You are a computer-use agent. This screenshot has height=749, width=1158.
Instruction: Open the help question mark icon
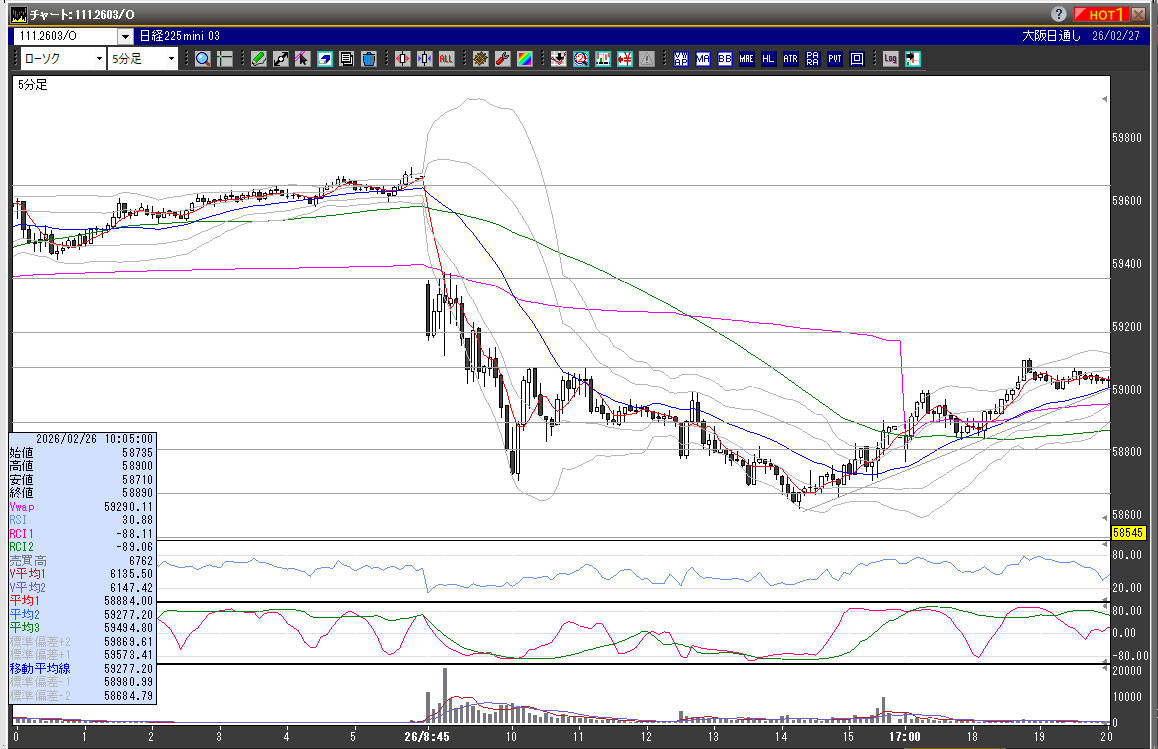pyautogui.click(x=1060, y=14)
